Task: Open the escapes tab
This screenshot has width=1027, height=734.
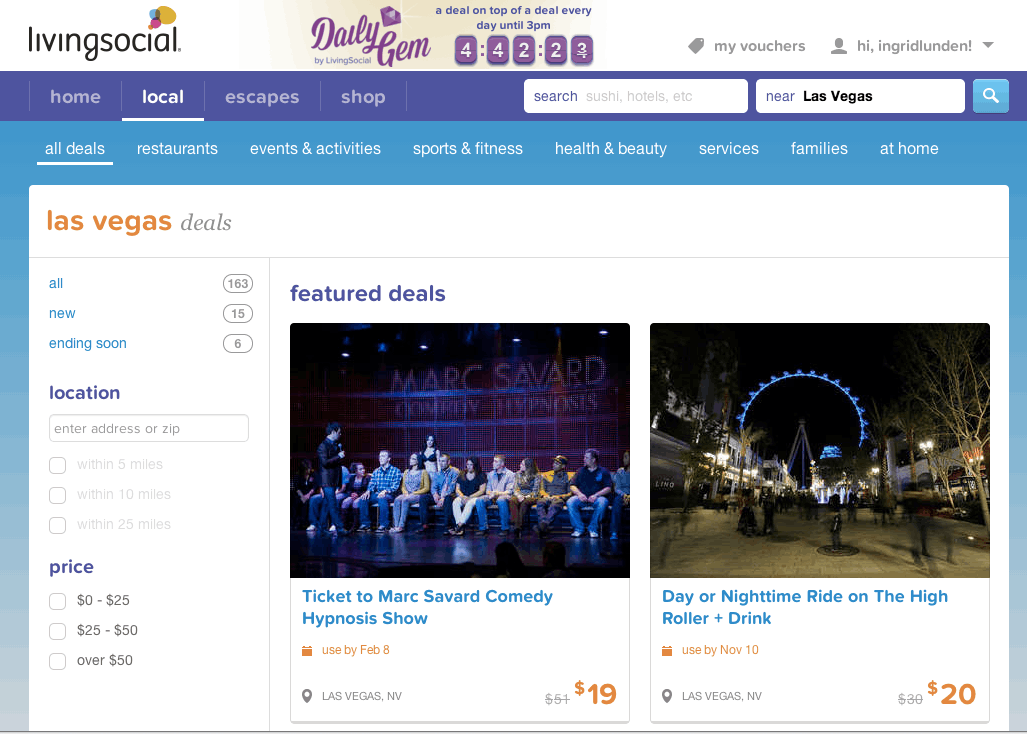Action: point(262,97)
